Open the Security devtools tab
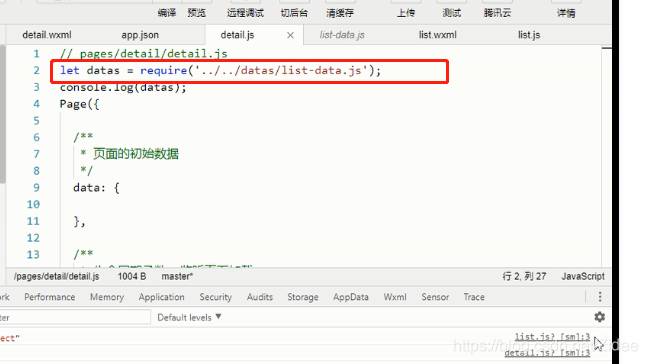 (215, 297)
